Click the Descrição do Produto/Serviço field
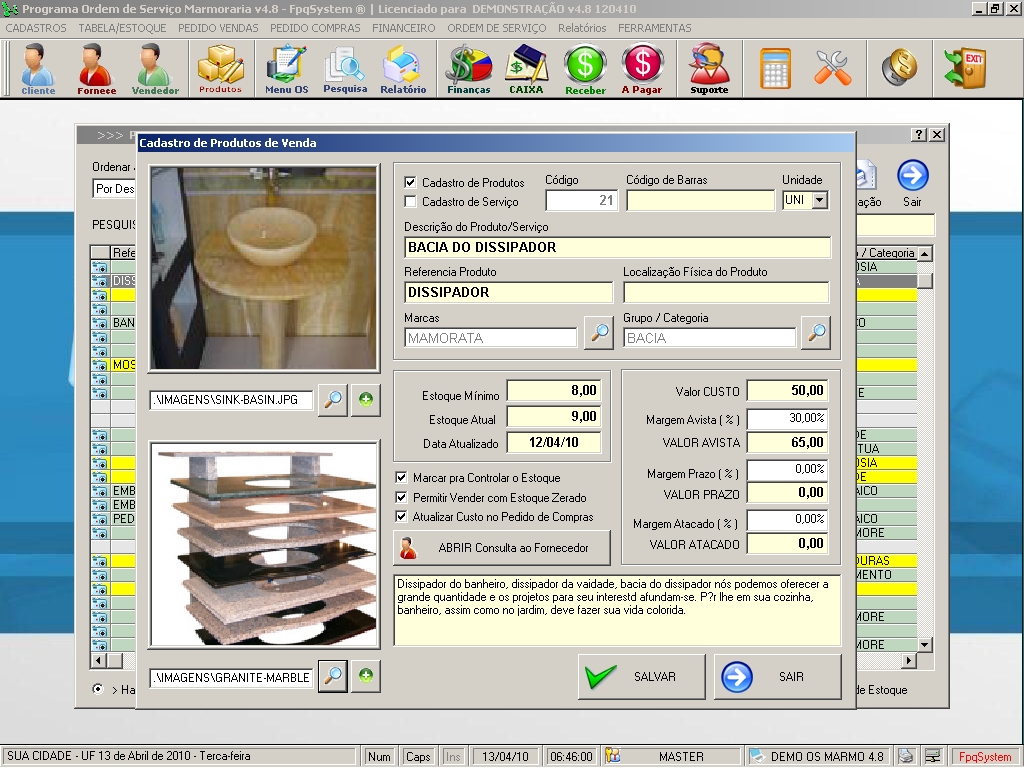 [617, 247]
